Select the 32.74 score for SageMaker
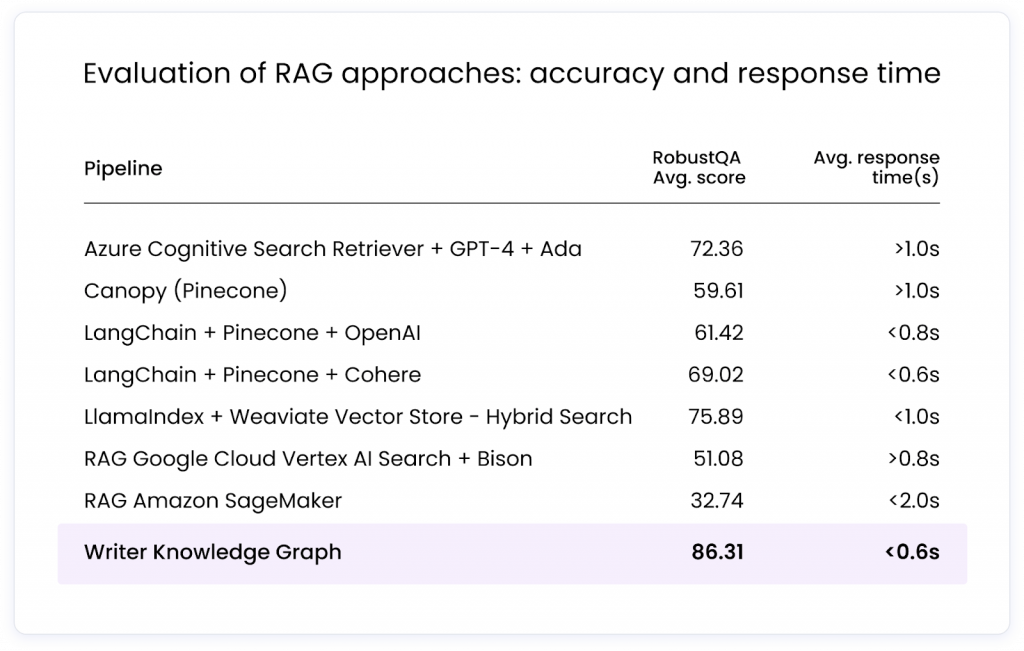This screenshot has height=651, width=1024. click(x=717, y=500)
